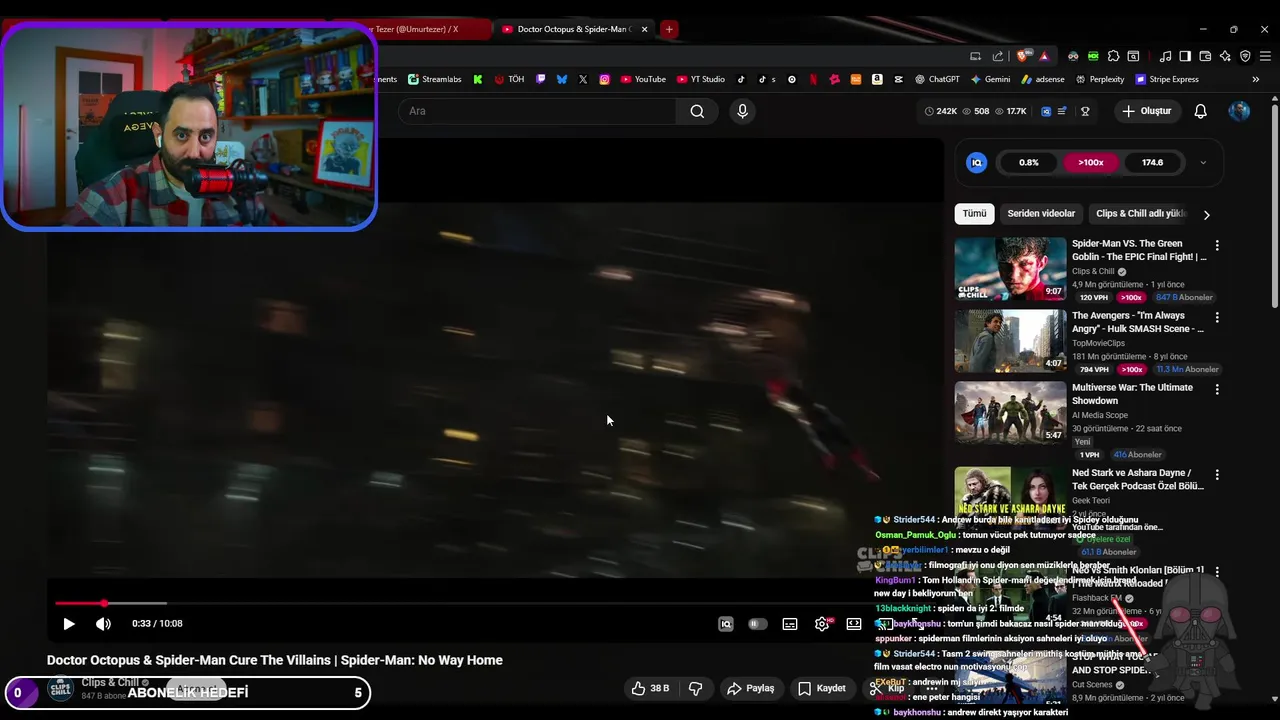Open the browser hamburger menu
This screenshot has width=1280, height=720.
point(1265,56)
